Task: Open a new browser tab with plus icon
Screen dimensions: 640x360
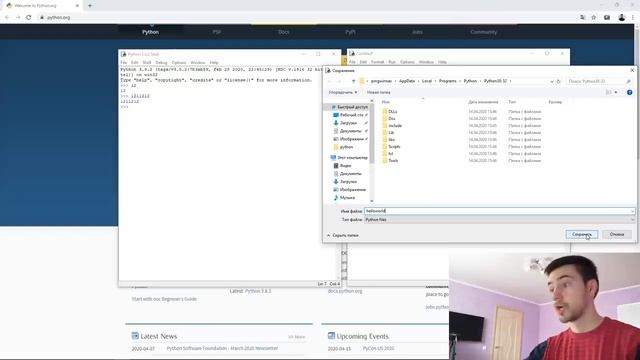Action: point(90,6)
